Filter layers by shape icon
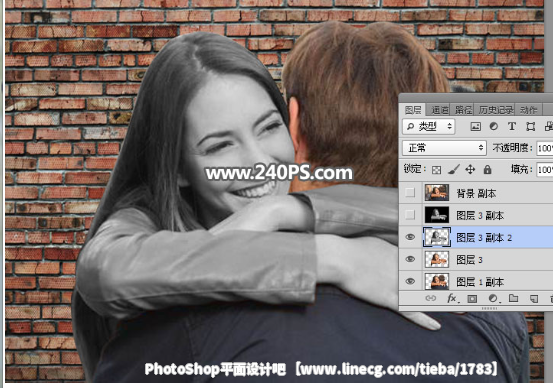This screenshot has width=553, height=388. point(530,127)
